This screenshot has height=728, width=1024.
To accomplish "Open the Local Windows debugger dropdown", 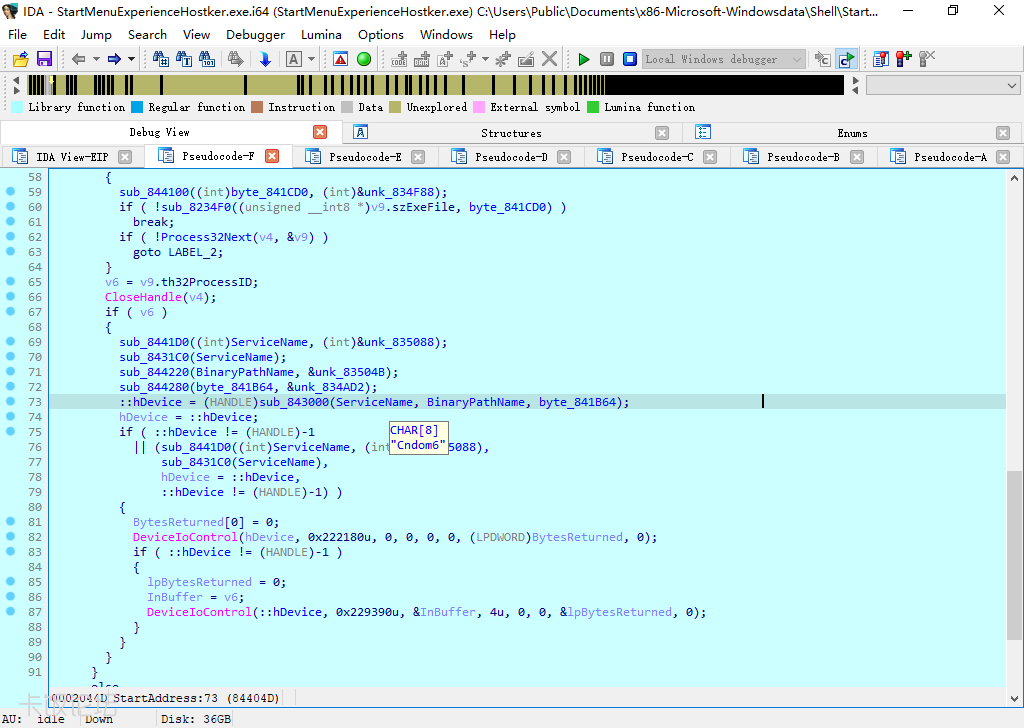I will [x=797, y=59].
